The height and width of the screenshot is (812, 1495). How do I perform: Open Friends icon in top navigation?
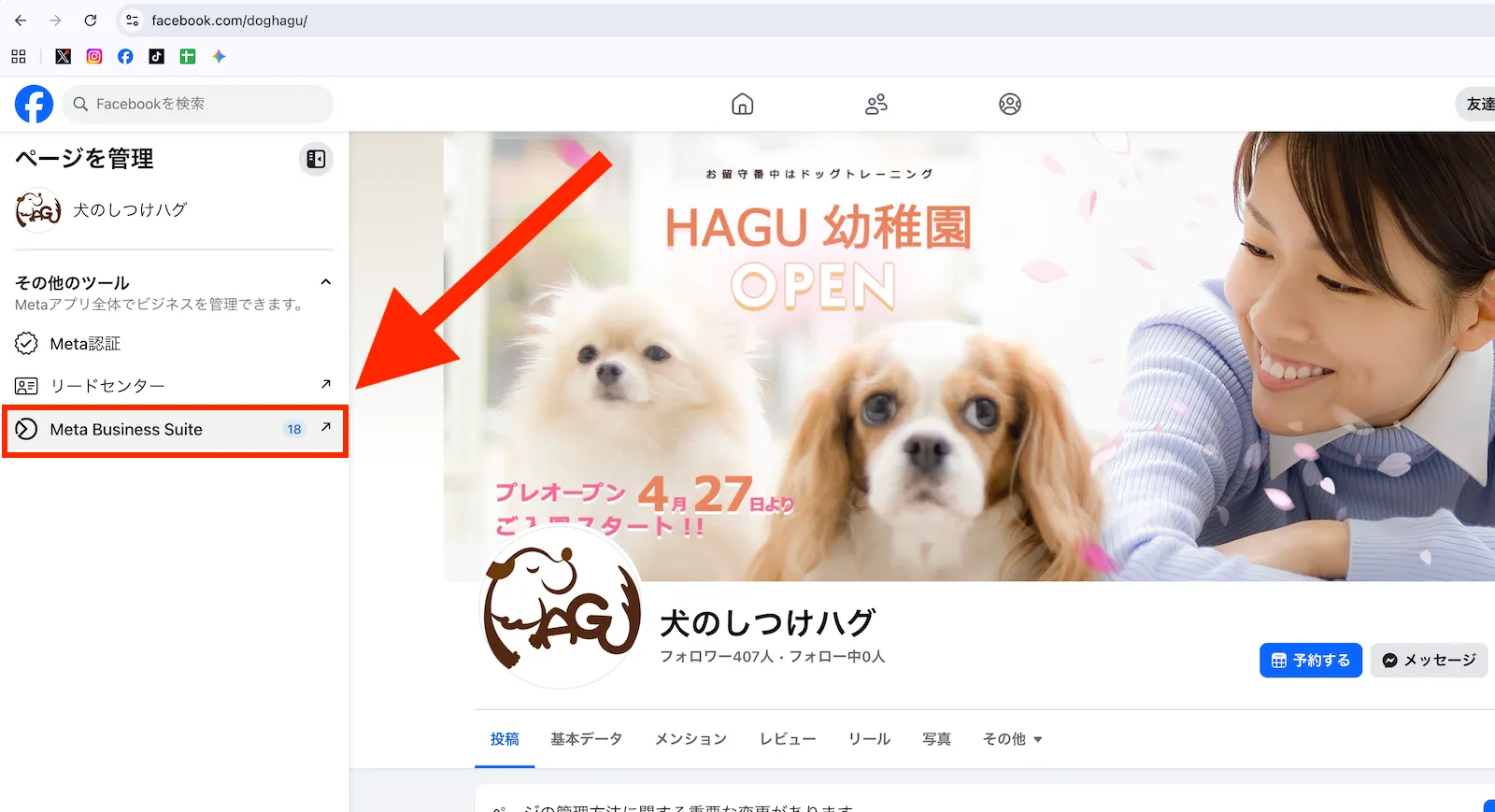click(x=876, y=104)
